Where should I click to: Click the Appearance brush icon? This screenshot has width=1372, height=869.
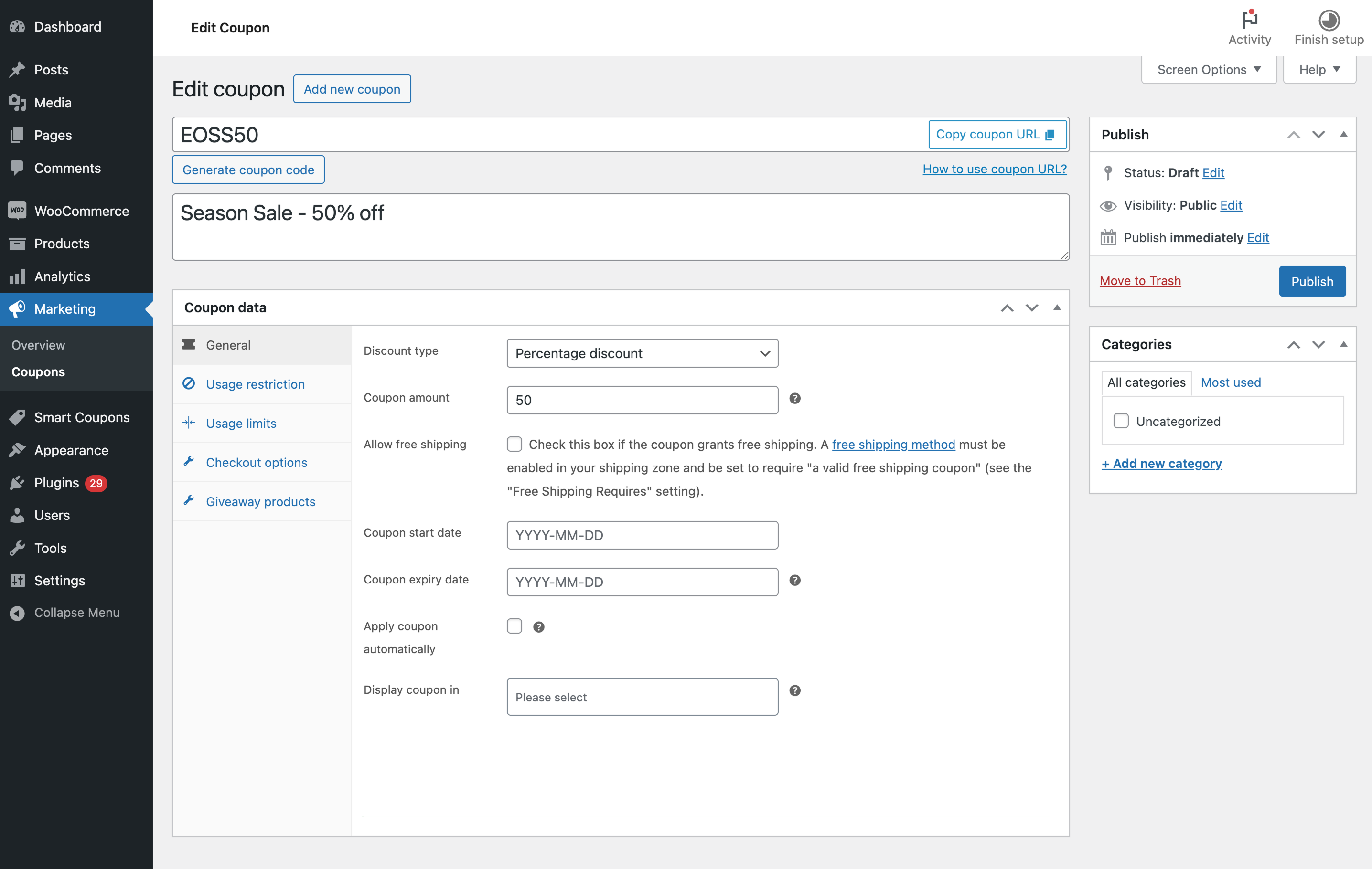point(17,450)
